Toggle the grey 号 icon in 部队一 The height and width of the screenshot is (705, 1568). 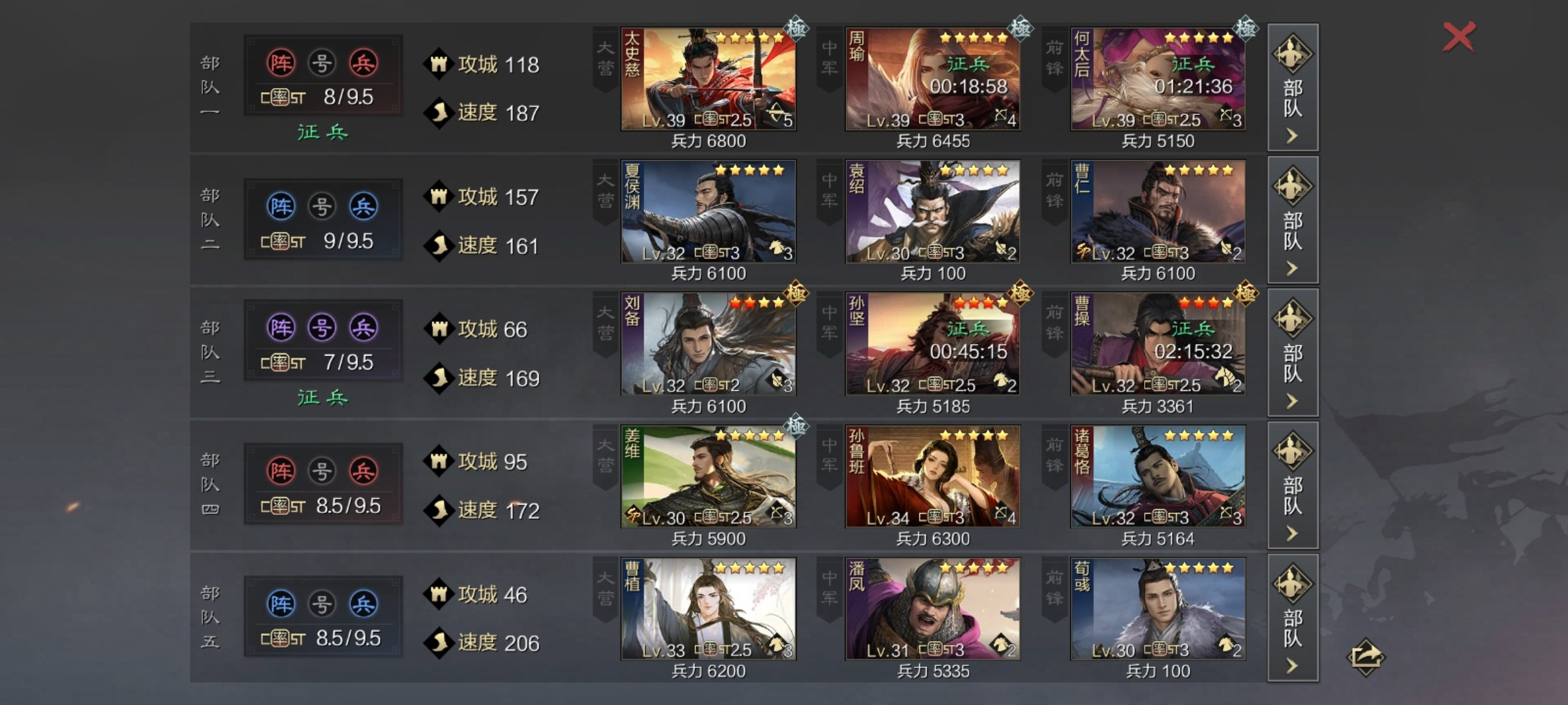[322, 63]
